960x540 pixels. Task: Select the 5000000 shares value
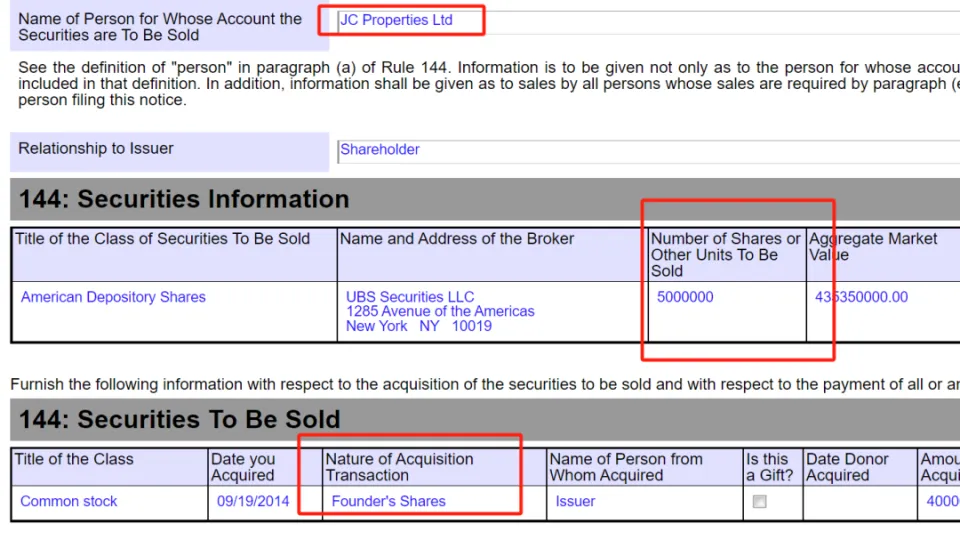tap(685, 297)
